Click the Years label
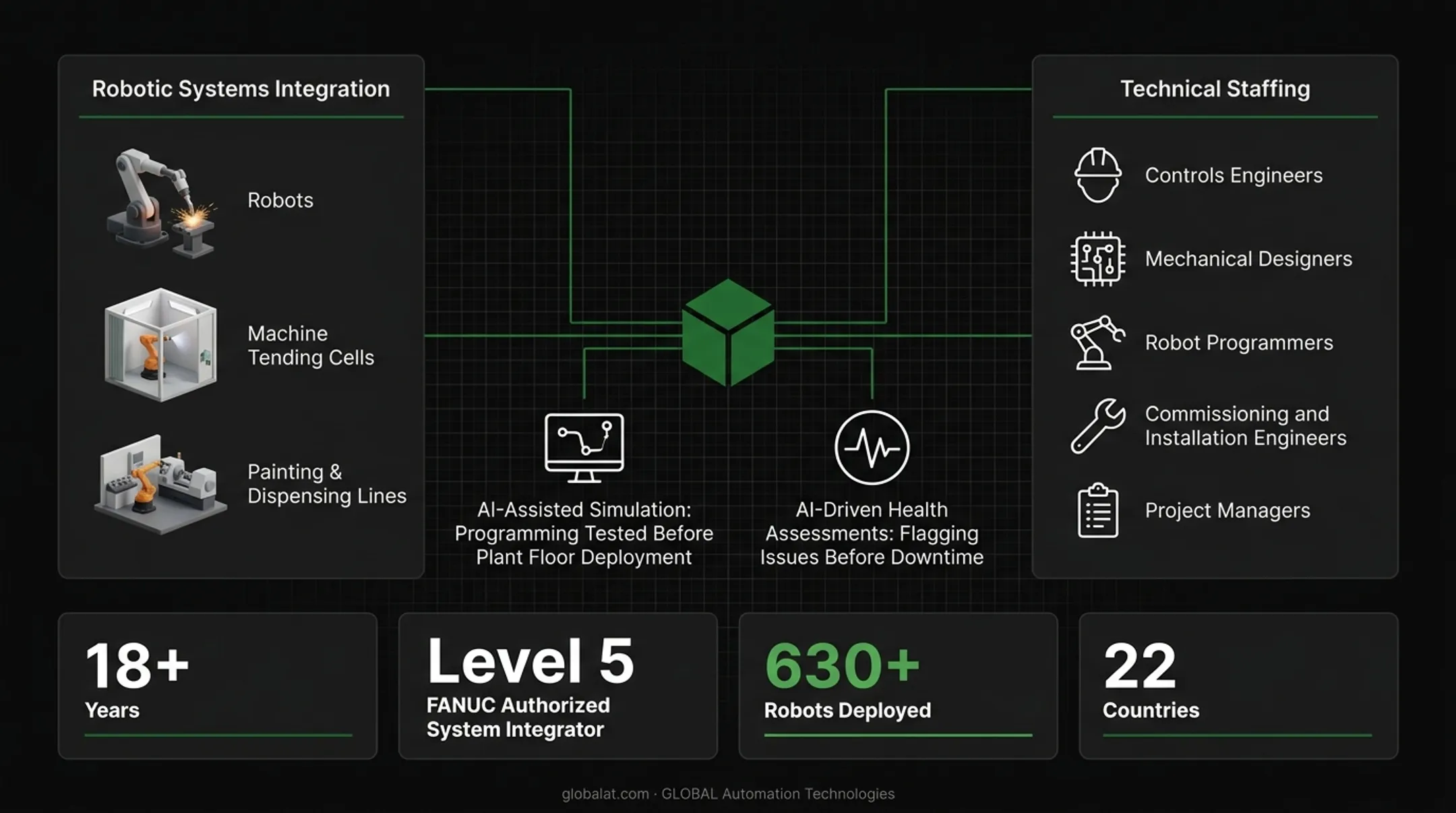 pos(112,710)
